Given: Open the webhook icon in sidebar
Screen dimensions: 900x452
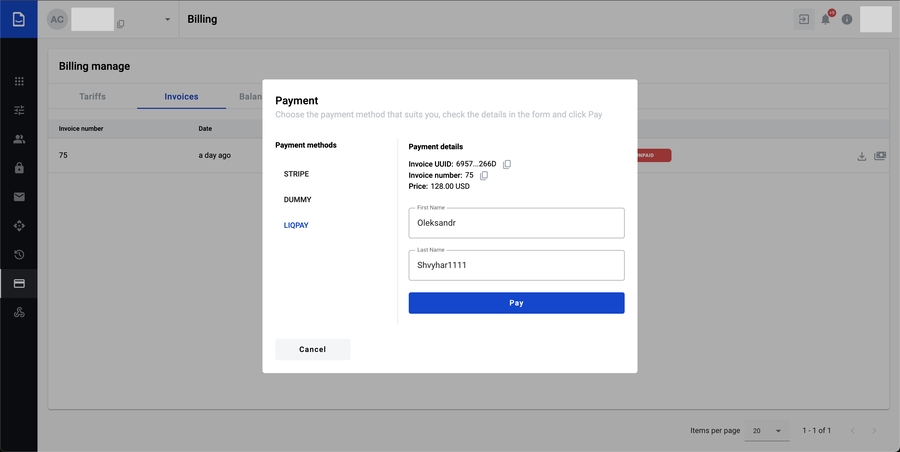Looking at the screenshot, I should click(19, 312).
